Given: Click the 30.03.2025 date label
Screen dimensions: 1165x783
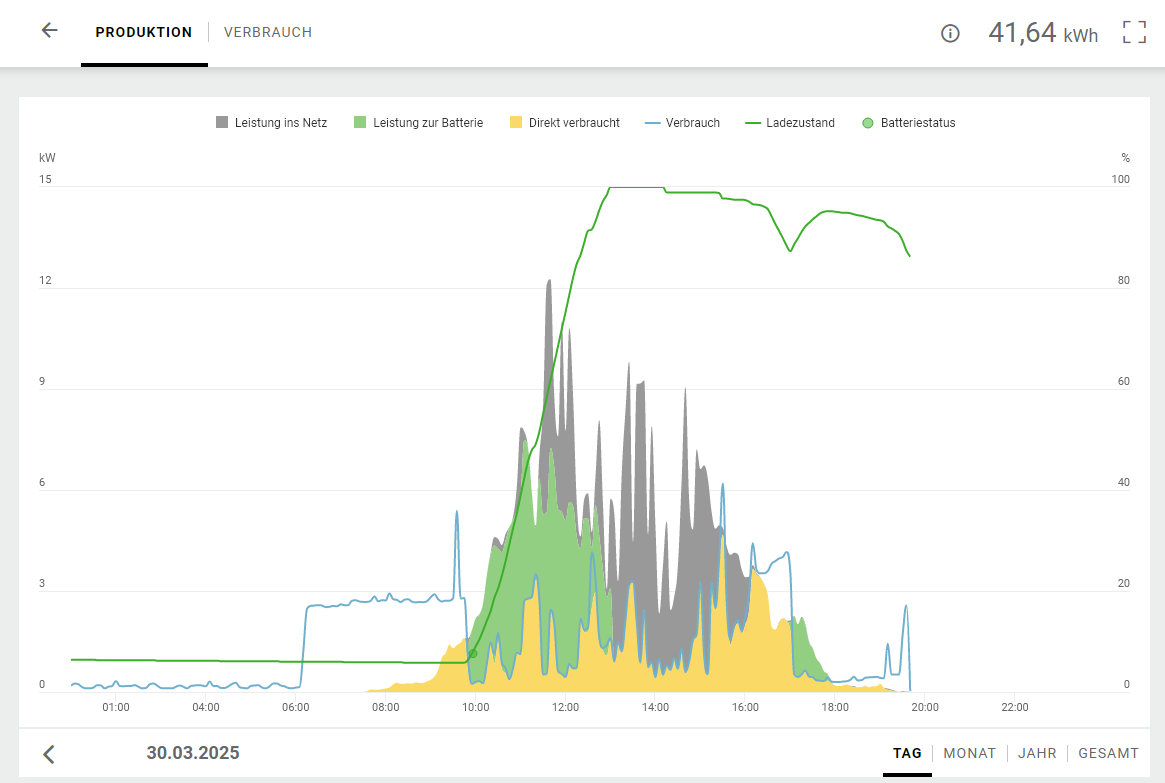Looking at the screenshot, I should [193, 753].
